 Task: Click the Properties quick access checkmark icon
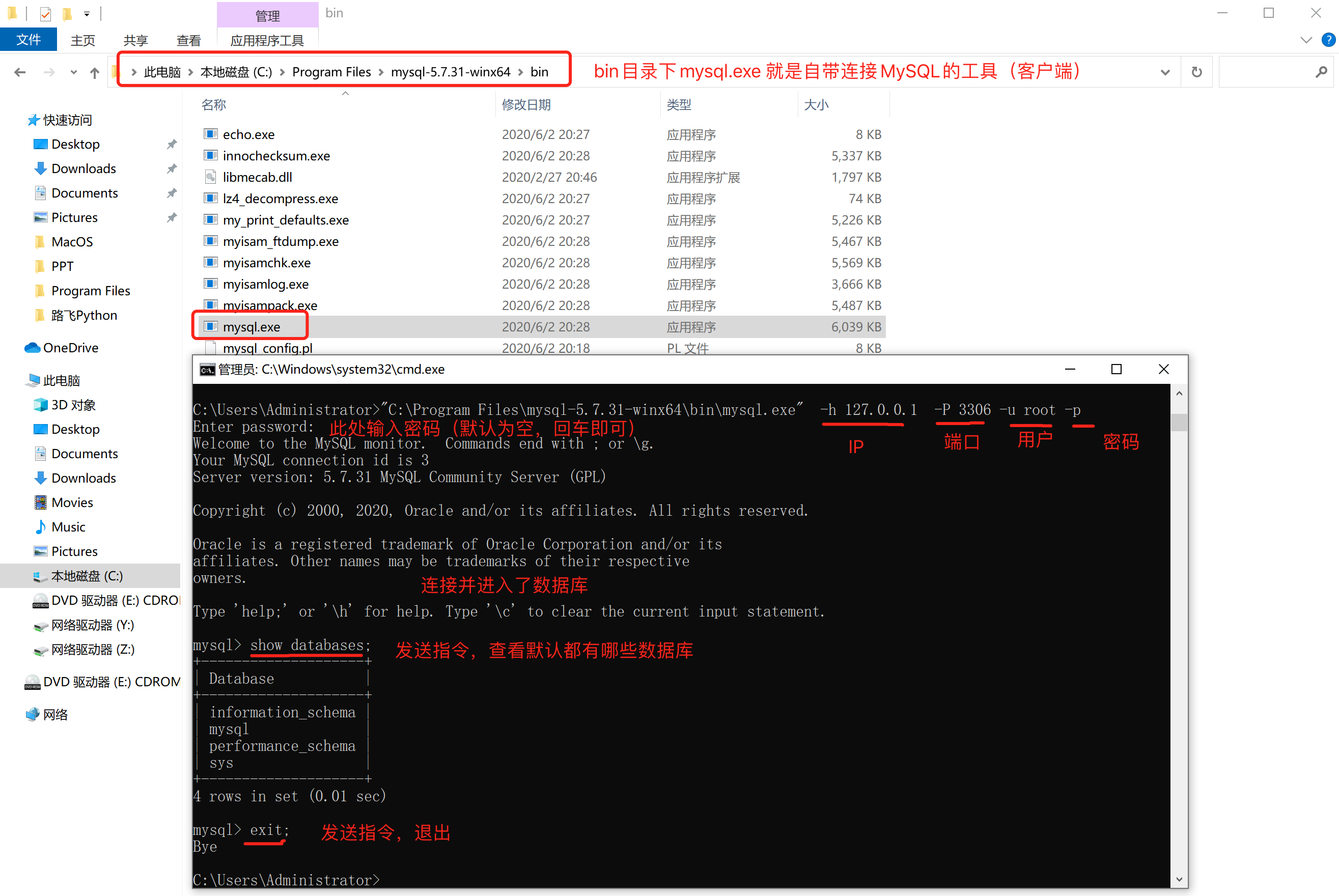tap(46, 13)
